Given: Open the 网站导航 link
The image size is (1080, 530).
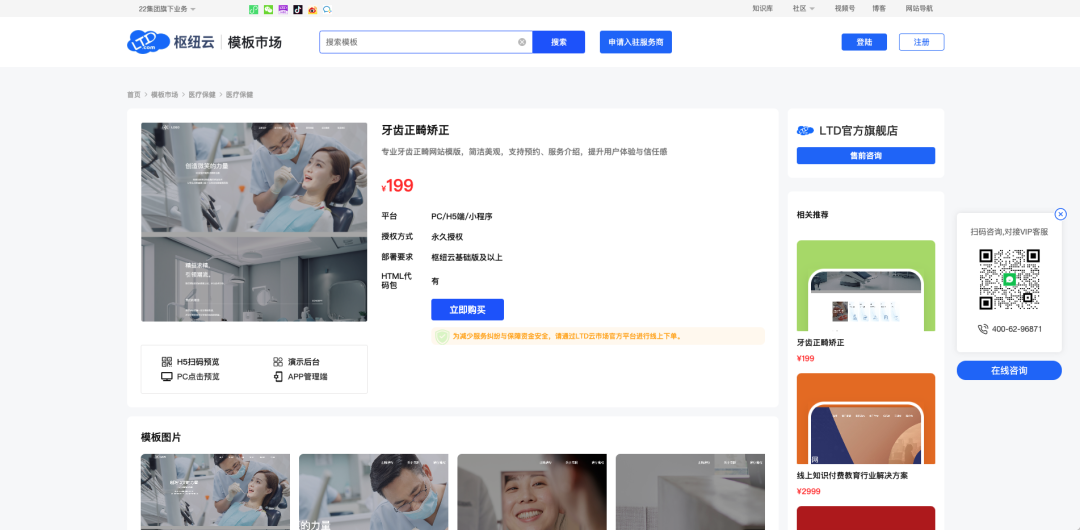Looking at the screenshot, I should 919,9.
